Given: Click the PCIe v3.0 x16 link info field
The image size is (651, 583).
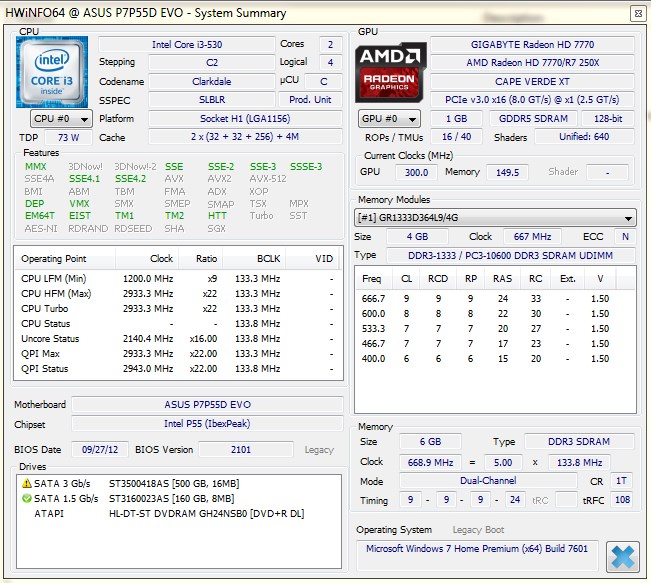Looking at the screenshot, I should [532, 100].
